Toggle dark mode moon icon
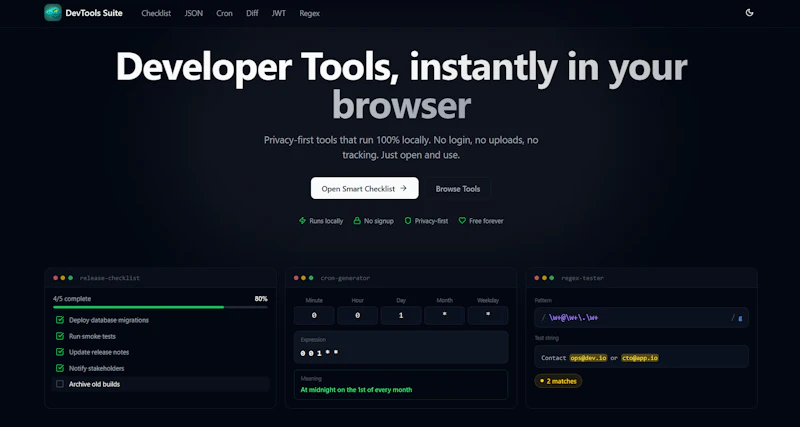This screenshot has height=427, width=800. click(749, 13)
